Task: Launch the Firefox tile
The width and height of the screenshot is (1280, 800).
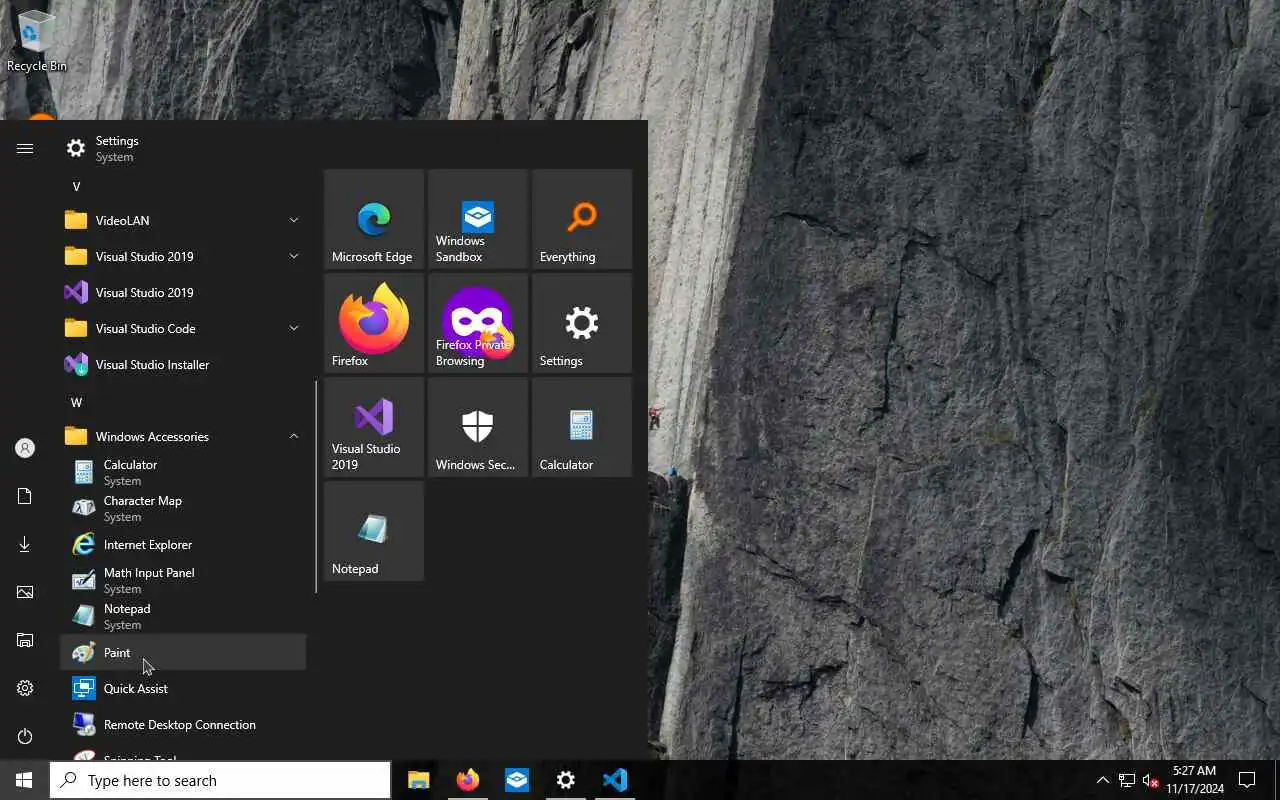Action: point(373,323)
